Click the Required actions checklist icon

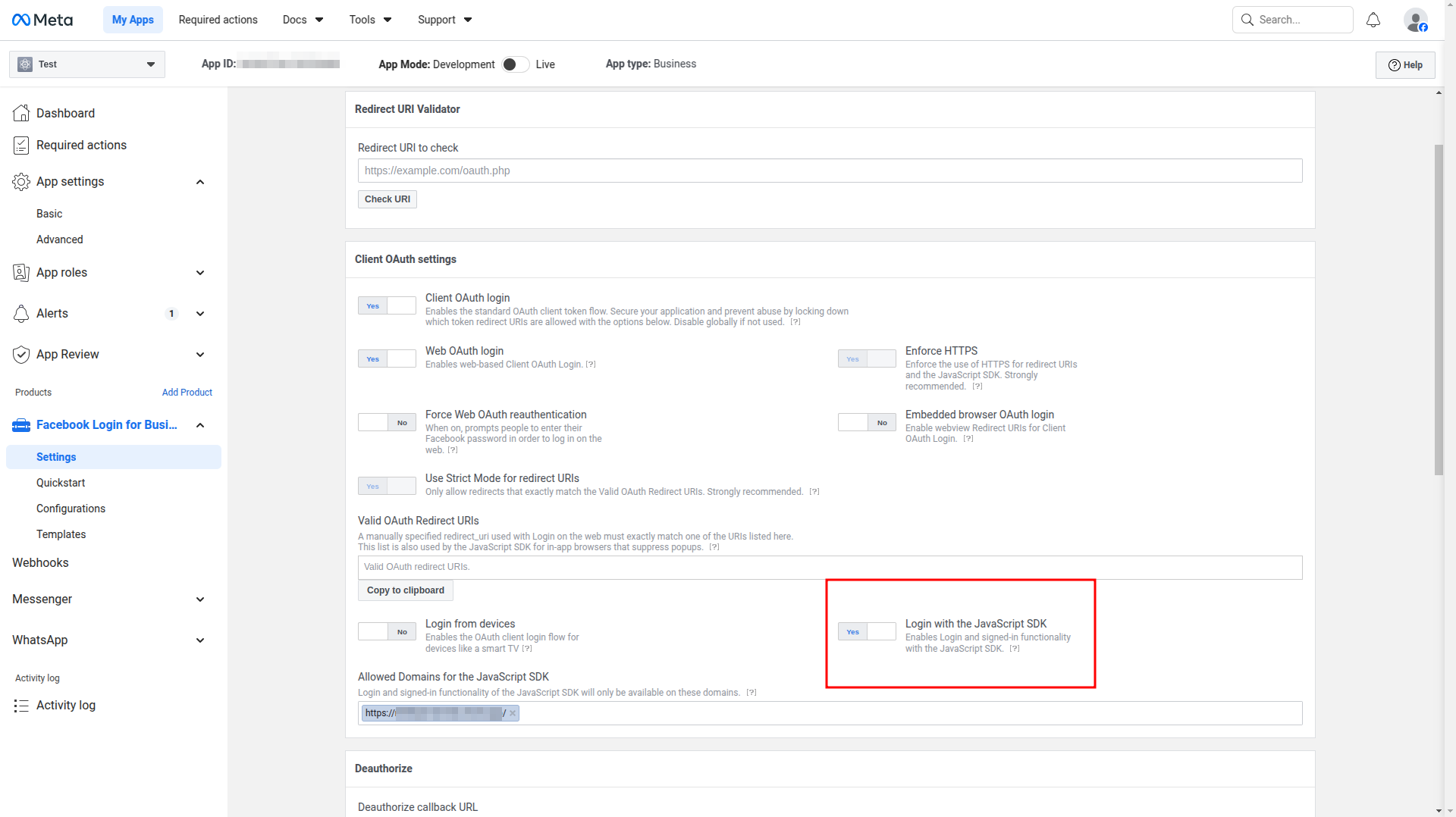(x=21, y=145)
